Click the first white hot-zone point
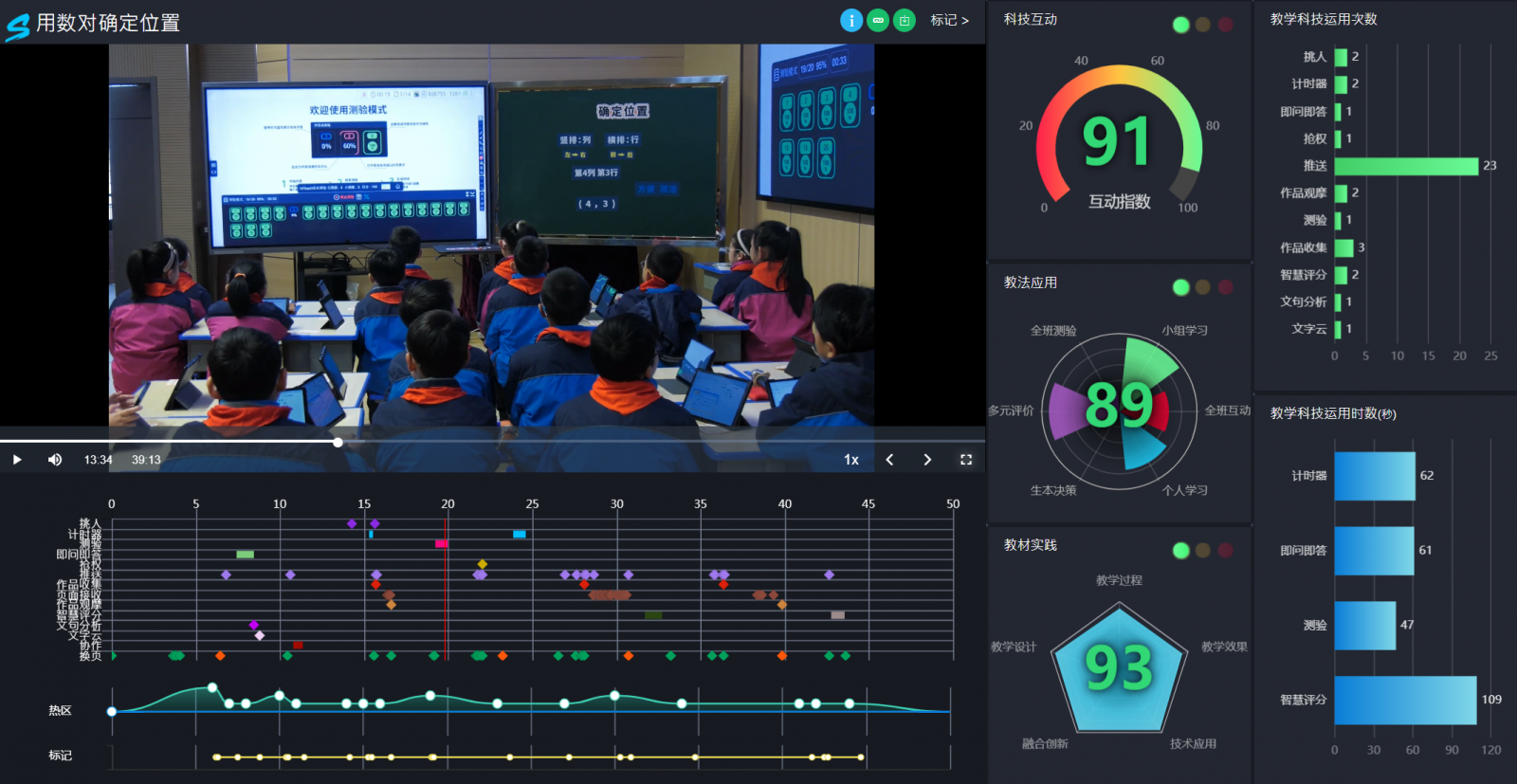The width and height of the screenshot is (1517, 784). coord(112,711)
